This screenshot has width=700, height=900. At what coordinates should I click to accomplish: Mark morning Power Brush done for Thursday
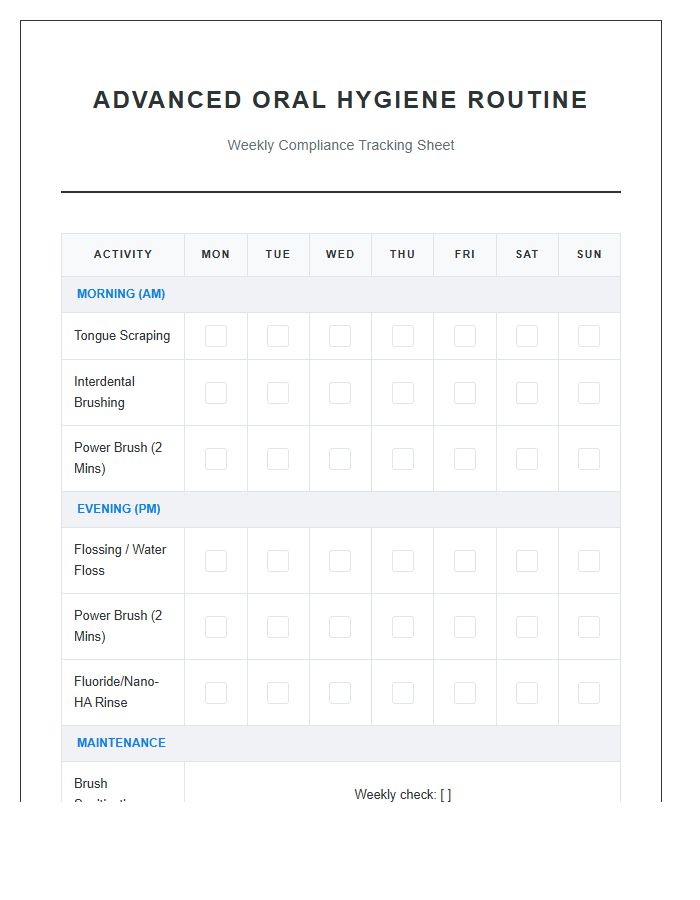click(x=403, y=459)
